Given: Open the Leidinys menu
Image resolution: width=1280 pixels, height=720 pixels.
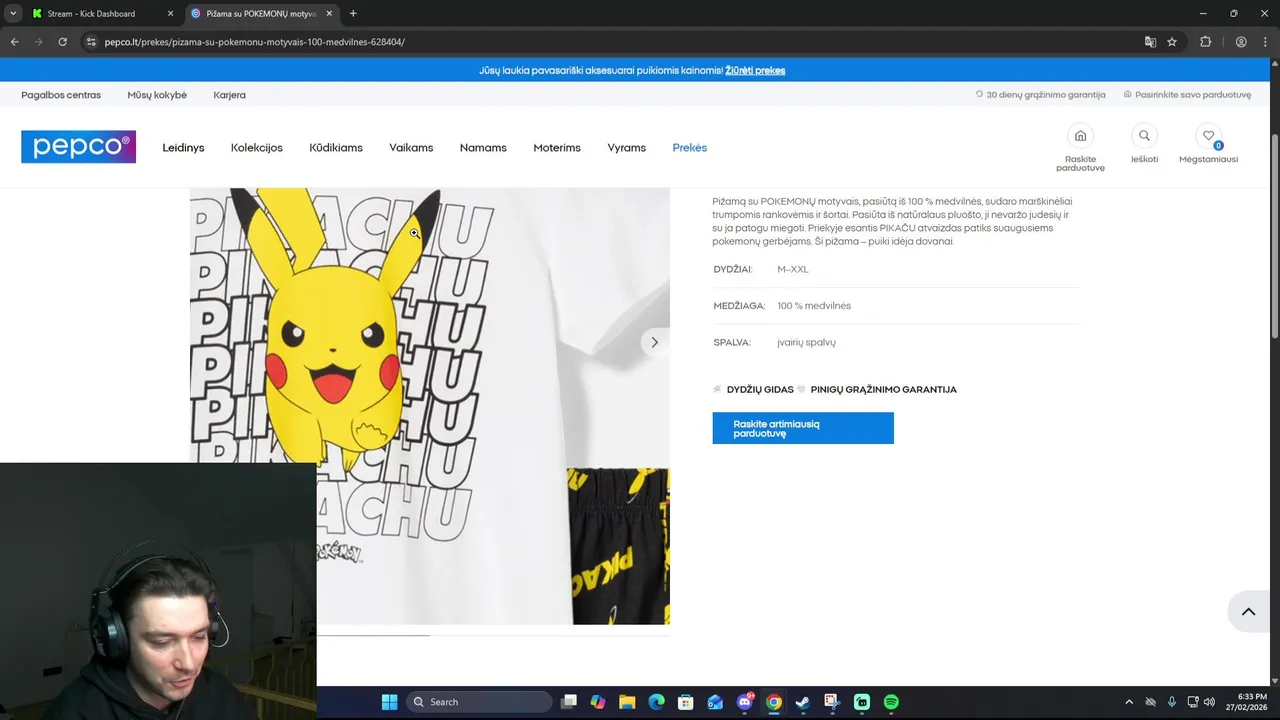Looking at the screenshot, I should [x=183, y=148].
